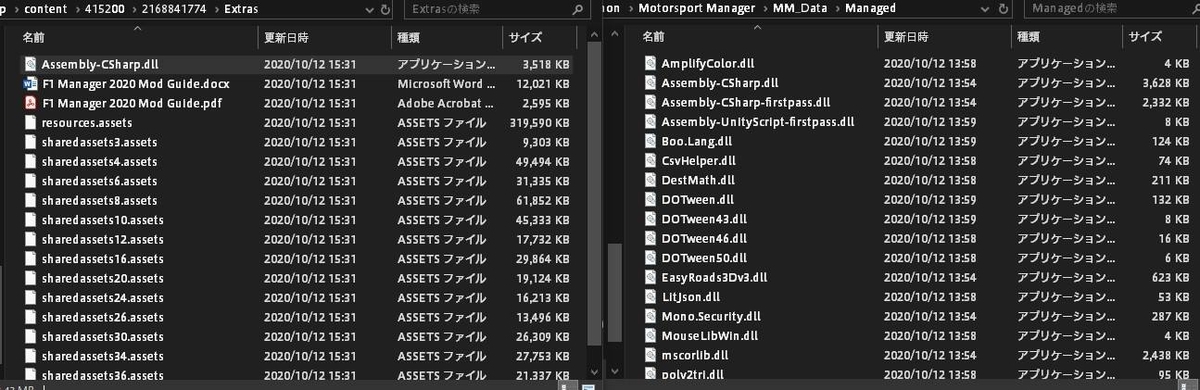Click the file icon beside sharedassets10.assets

coord(29,220)
